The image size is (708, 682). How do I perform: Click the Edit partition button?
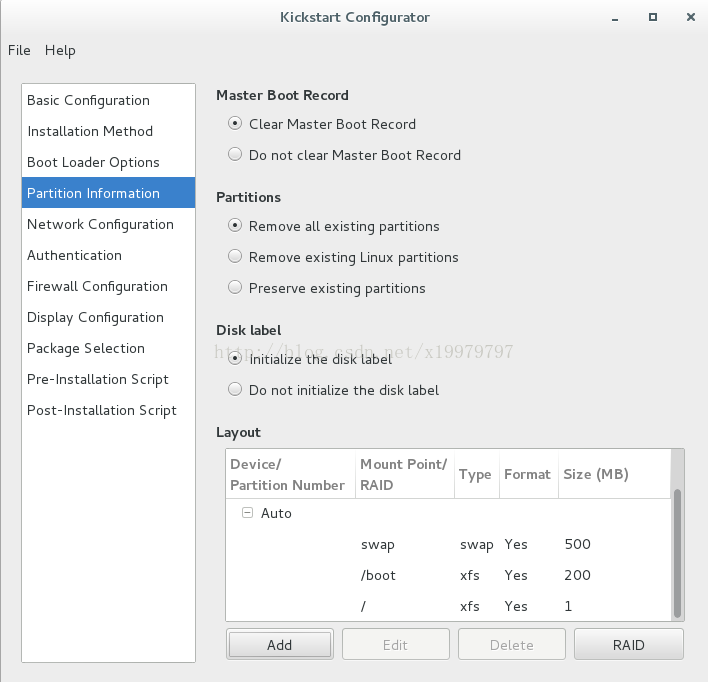click(396, 645)
